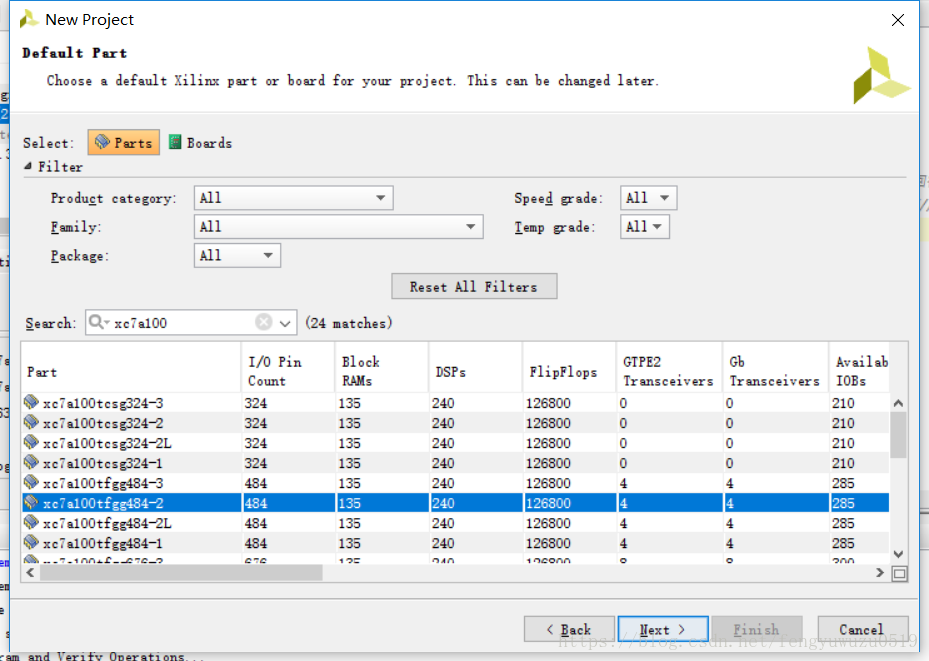
Task: Click chip icon of xc7a100tfgg484-2
Action: pos(31,503)
